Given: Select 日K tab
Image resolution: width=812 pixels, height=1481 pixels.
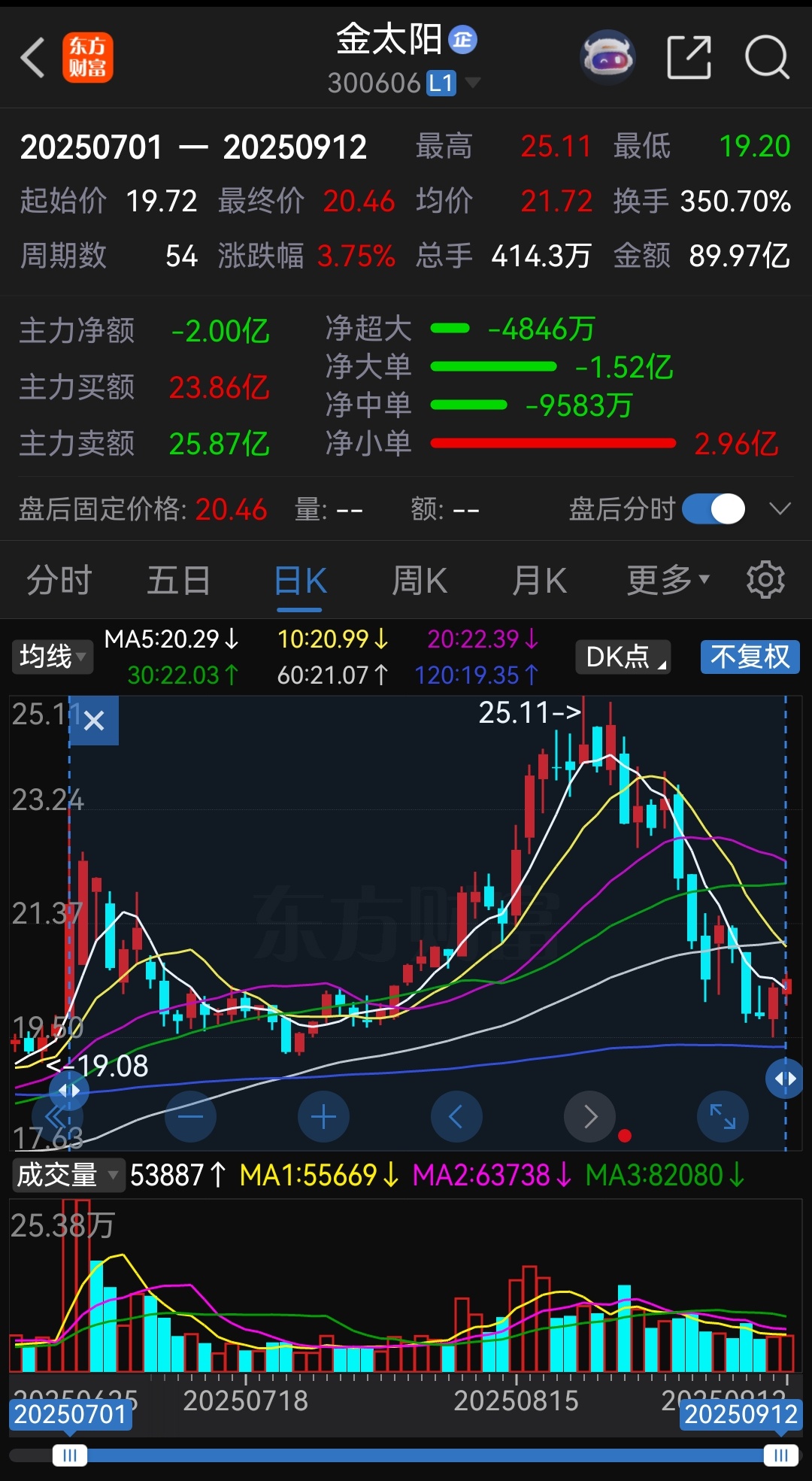Looking at the screenshot, I should [x=300, y=581].
